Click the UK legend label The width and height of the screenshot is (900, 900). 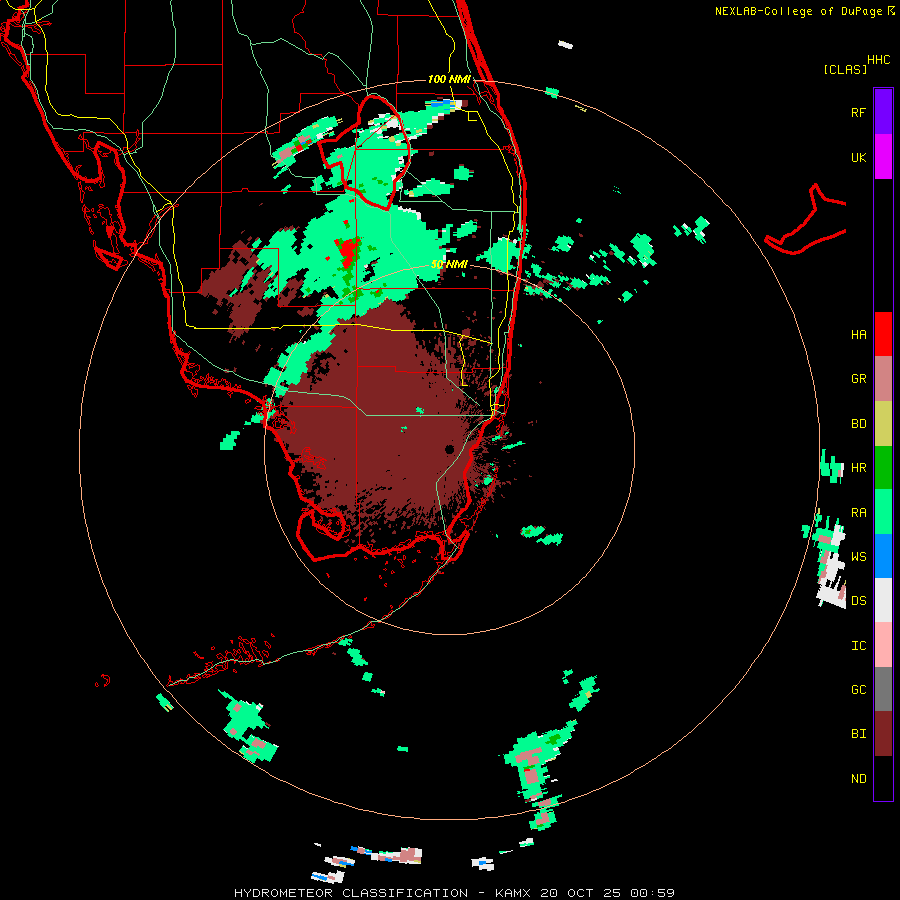pyautogui.click(x=858, y=158)
